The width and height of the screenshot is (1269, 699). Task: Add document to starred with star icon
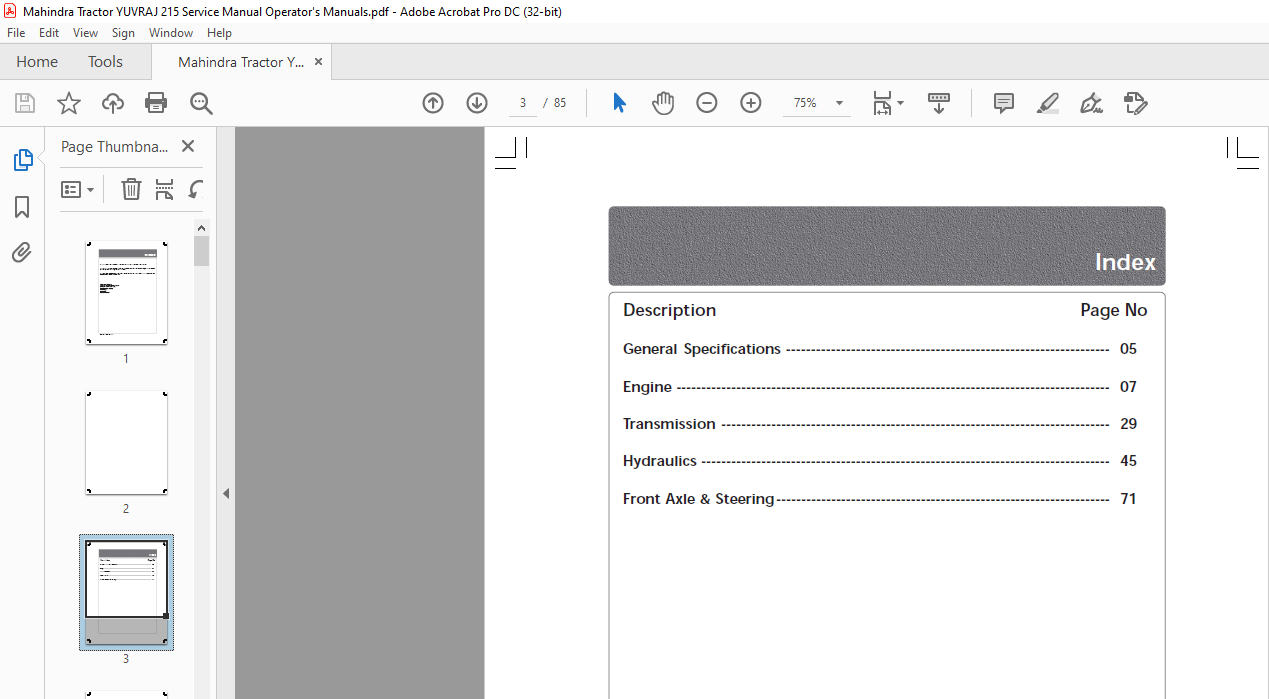coord(69,103)
